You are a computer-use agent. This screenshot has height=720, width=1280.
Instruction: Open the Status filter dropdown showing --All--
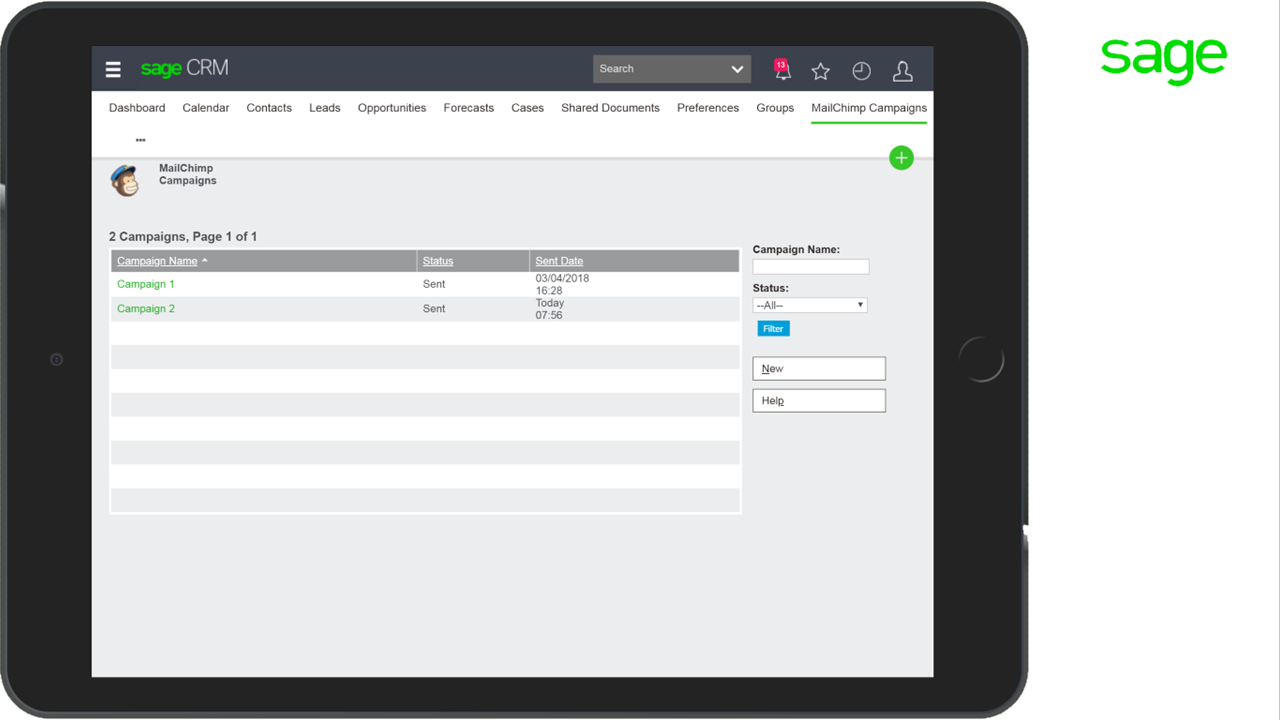(809, 305)
